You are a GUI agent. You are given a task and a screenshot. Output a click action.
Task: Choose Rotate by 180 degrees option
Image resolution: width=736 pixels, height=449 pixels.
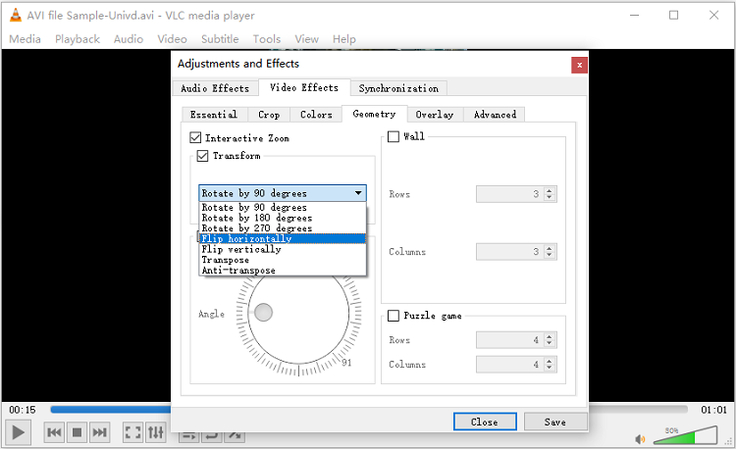coord(282,218)
